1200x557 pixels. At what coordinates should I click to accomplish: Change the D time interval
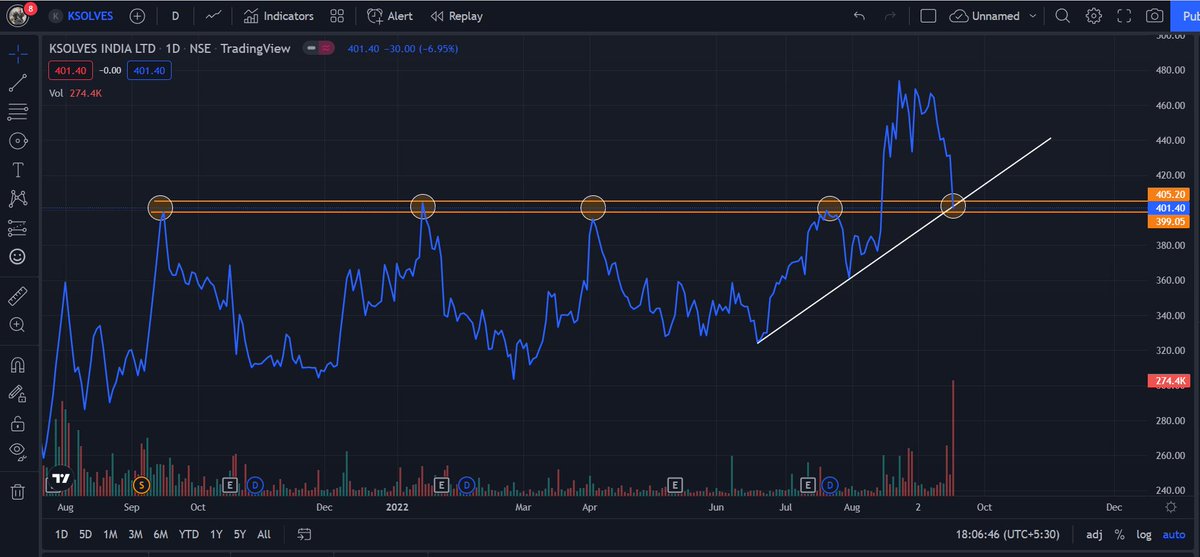click(176, 16)
